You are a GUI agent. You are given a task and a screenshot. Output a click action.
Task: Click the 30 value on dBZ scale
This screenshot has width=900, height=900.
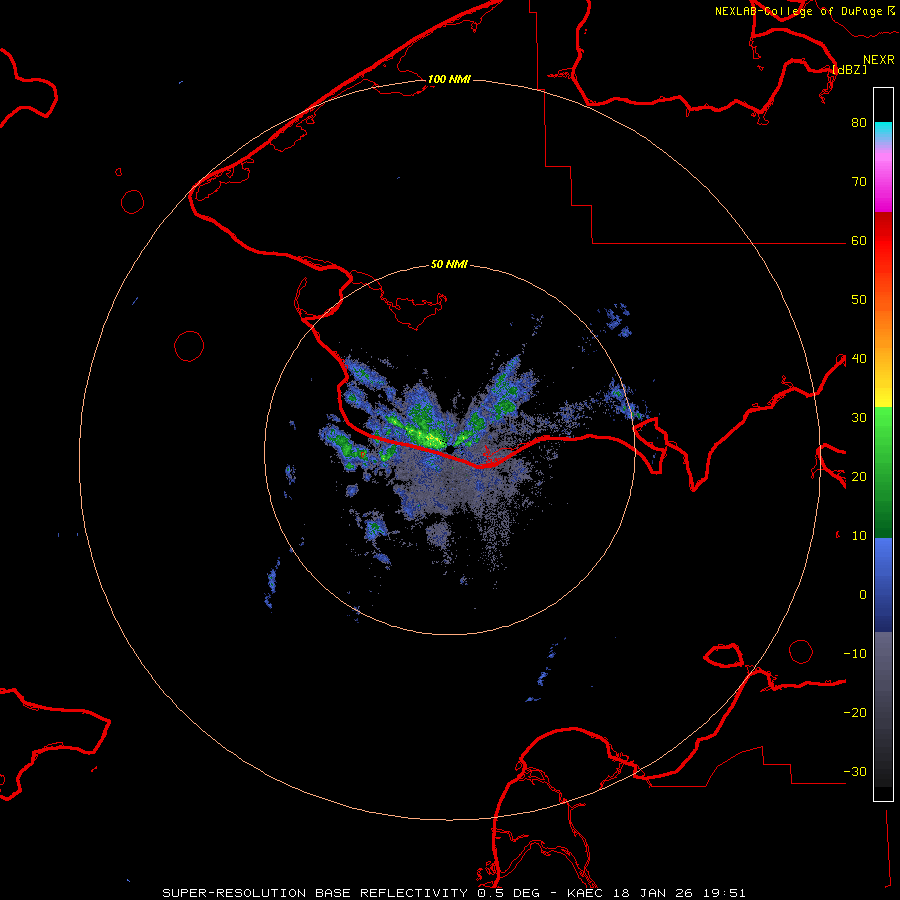click(x=859, y=418)
